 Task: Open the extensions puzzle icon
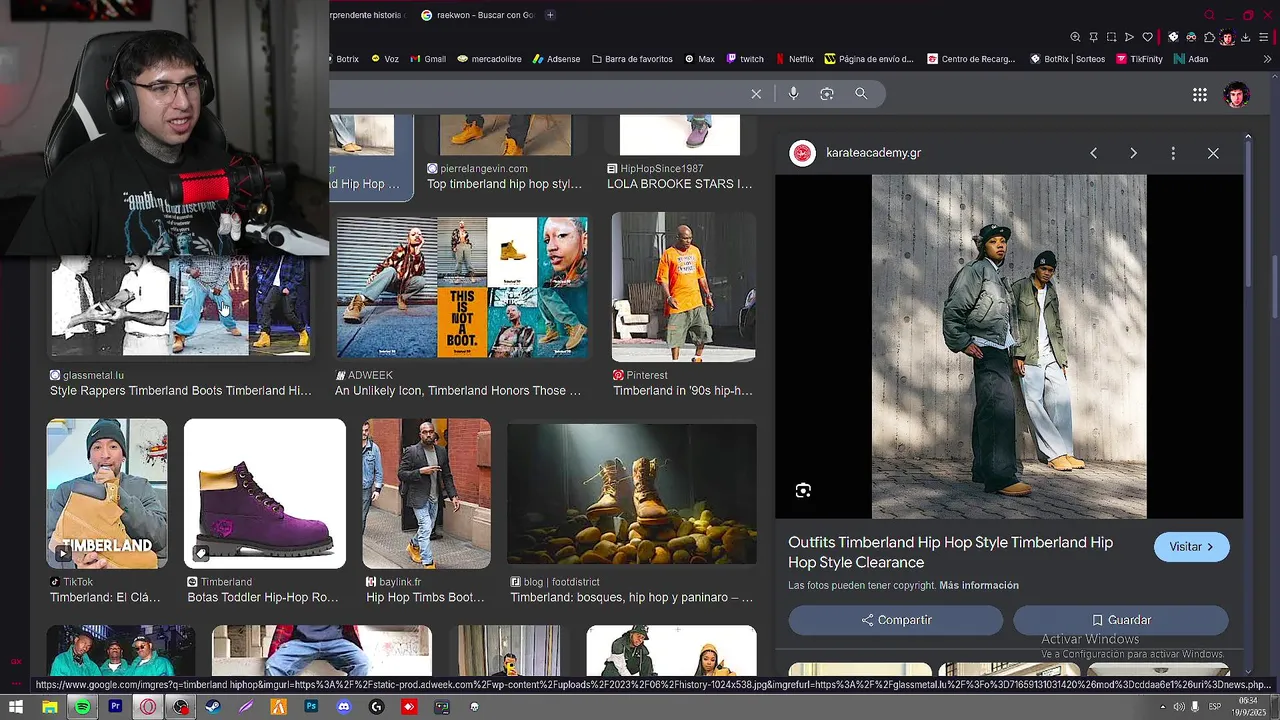click(x=1209, y=37)
